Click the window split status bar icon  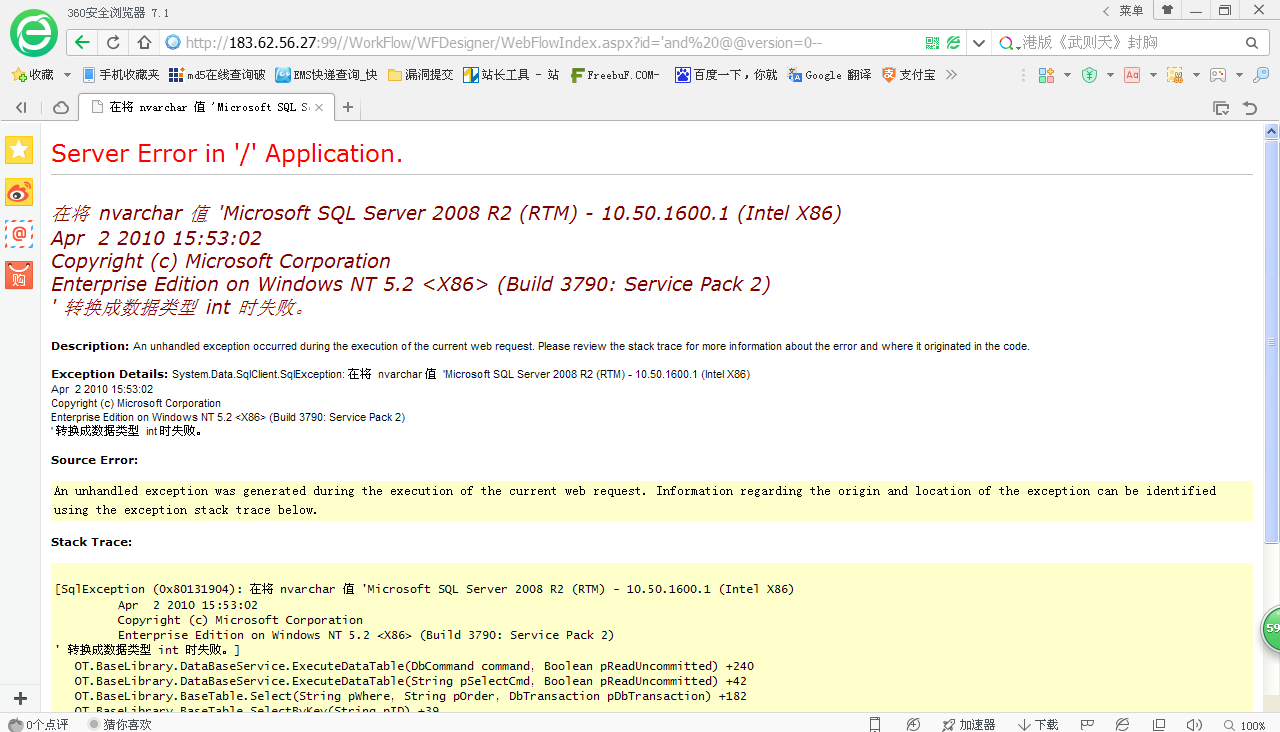pos(1159,724)
